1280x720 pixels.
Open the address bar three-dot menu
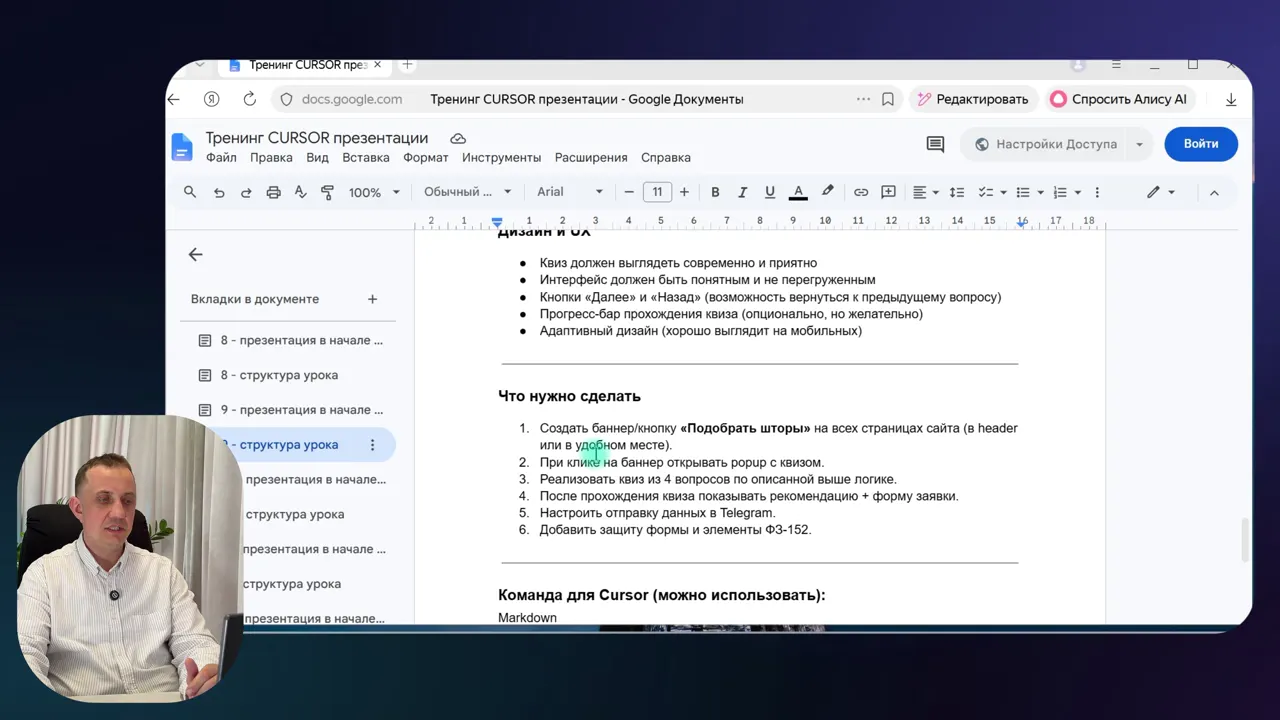[863, 99]
